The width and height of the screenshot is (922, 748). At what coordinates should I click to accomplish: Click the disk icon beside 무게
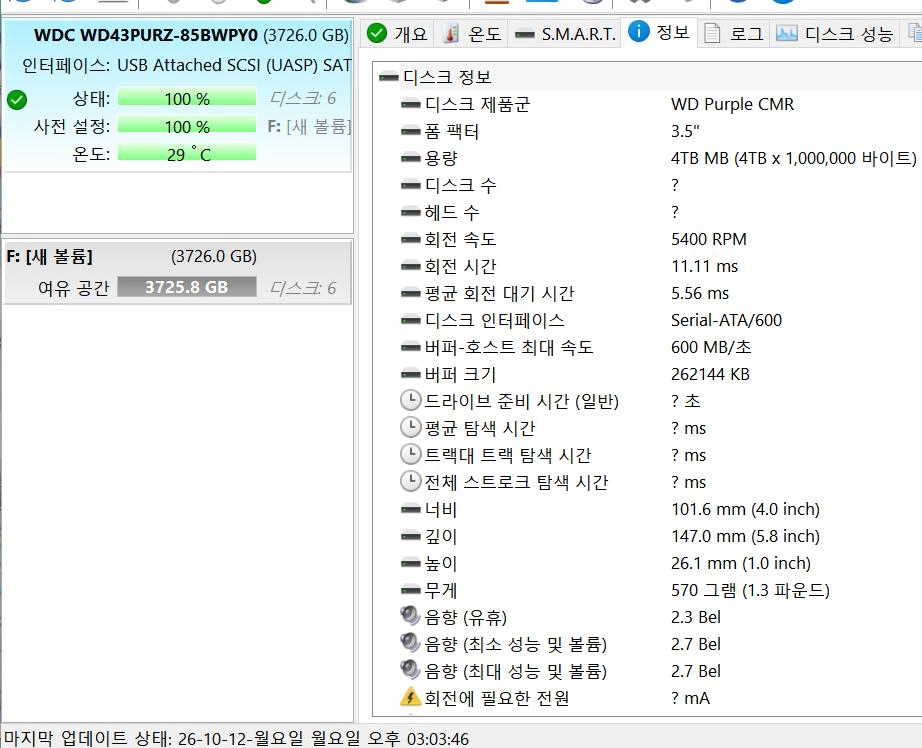point(410,591)
